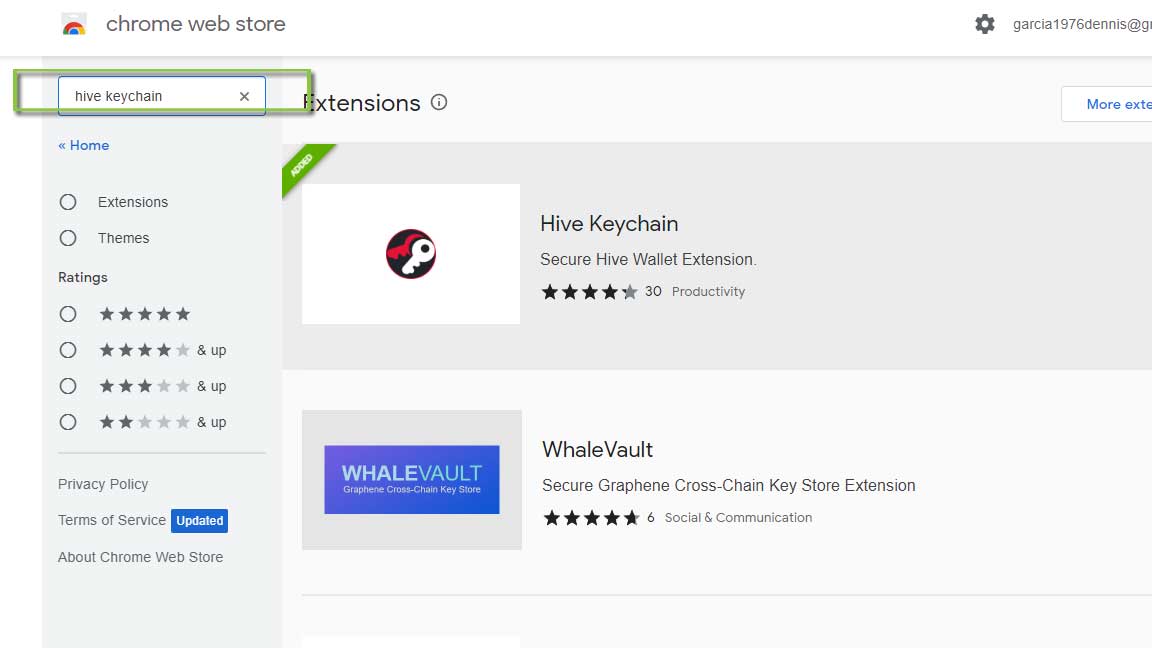Select the five-star rating filter
The width and height of the screenshot is (1152, 648).
coord(68,314)
